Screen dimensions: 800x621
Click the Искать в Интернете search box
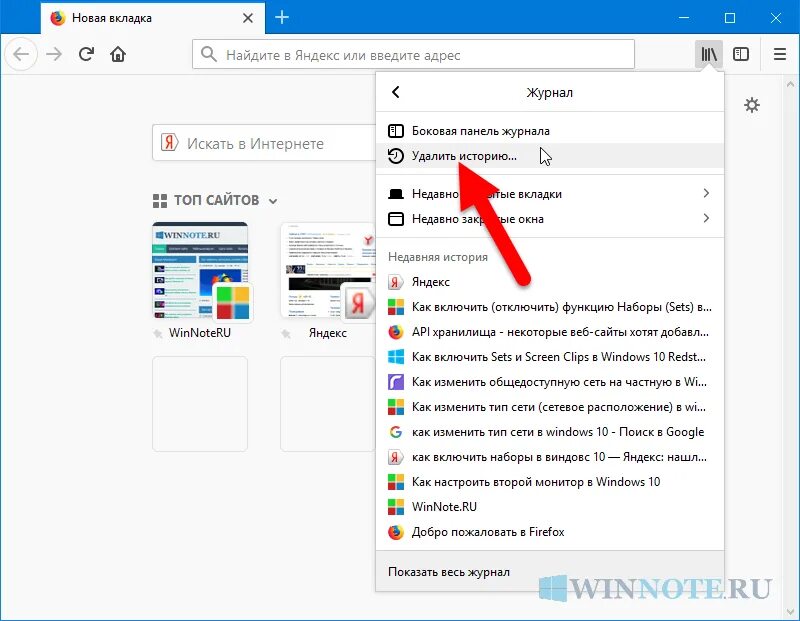tap(264, 143)
